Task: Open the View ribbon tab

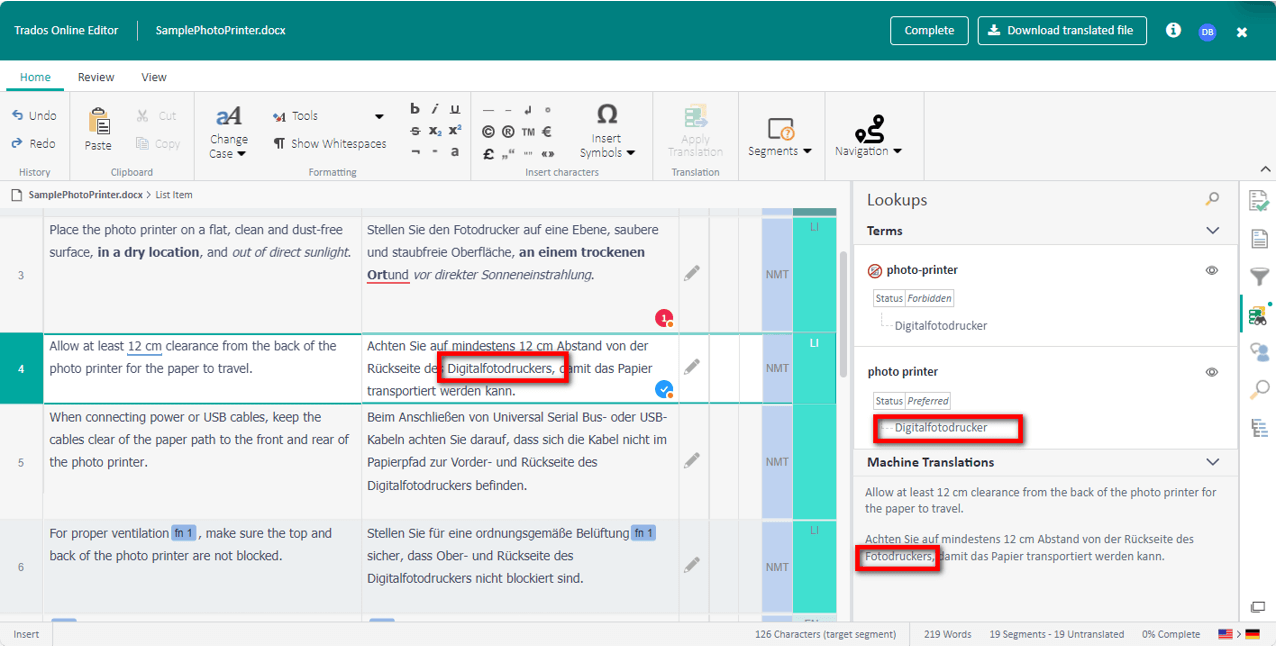Action: [154, 77]
